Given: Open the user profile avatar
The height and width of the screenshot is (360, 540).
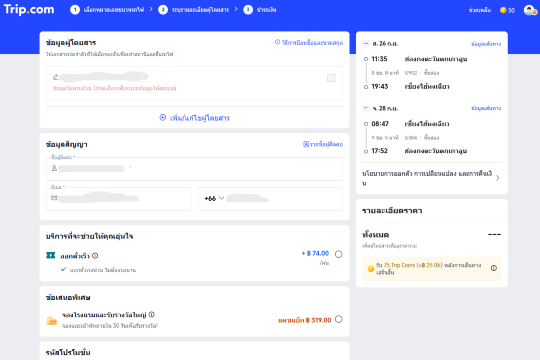Looking at the screenshot, I should point(530,10).
